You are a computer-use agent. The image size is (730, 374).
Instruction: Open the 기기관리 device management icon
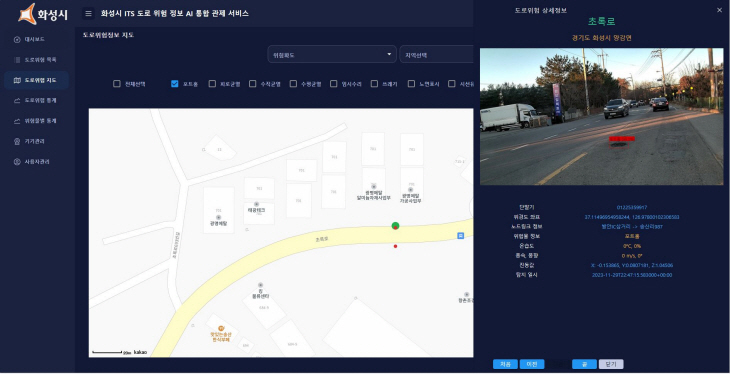17,141
